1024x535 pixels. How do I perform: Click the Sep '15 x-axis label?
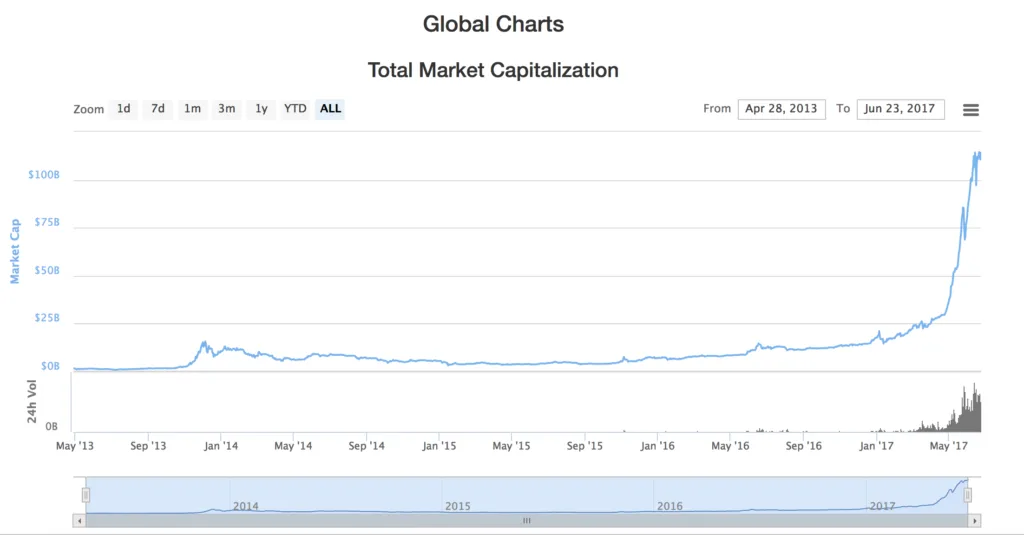click(584, 446)
